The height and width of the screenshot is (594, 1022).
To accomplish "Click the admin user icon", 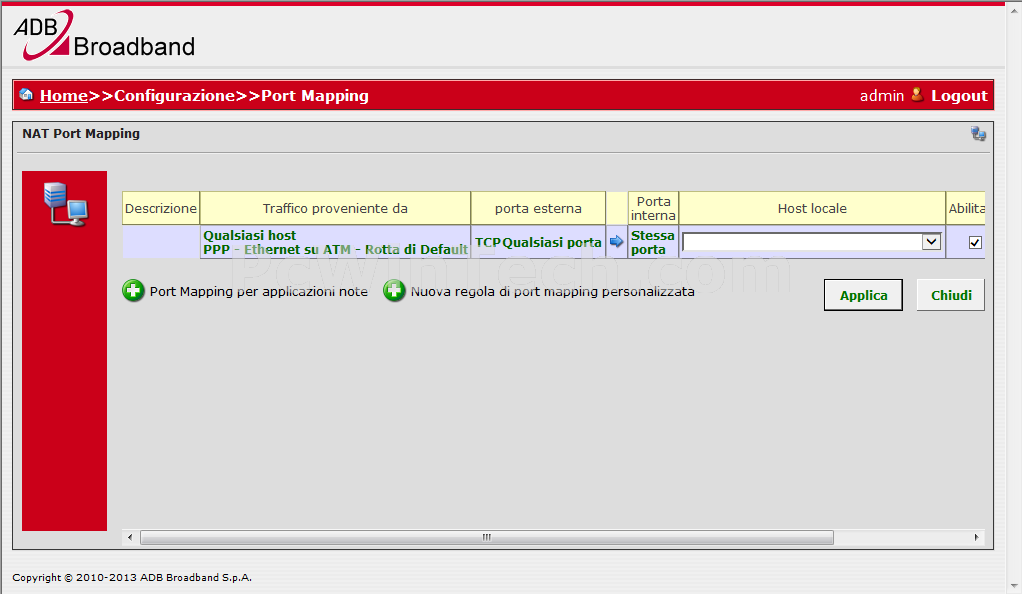I will pyautogui.click(x=917, y=95).
